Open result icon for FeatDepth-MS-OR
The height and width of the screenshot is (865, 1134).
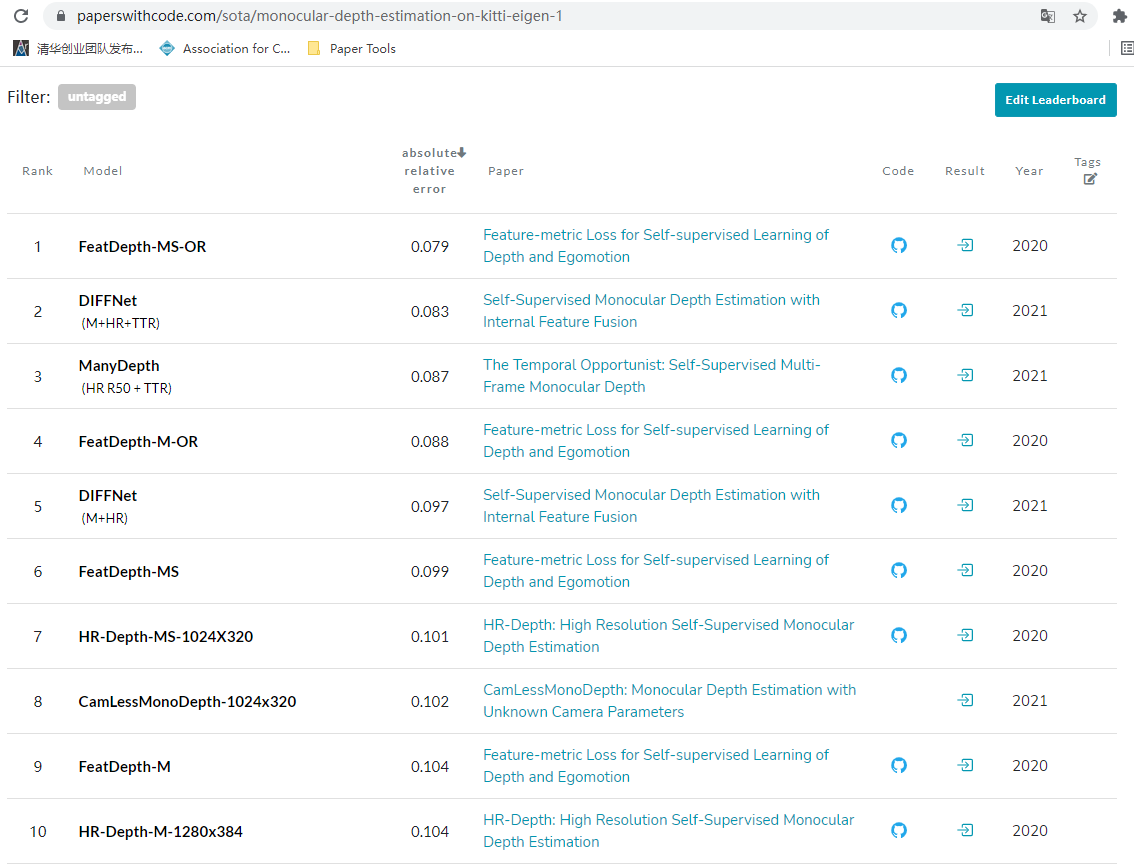point(965,246)
